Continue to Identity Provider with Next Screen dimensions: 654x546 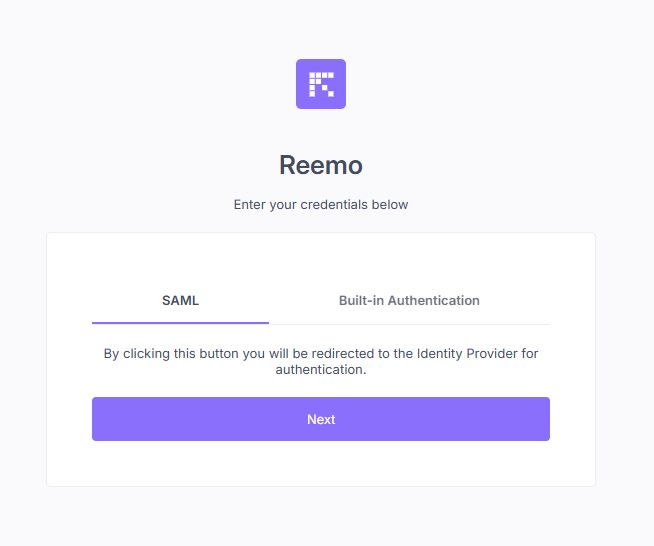tap(321, 419)
